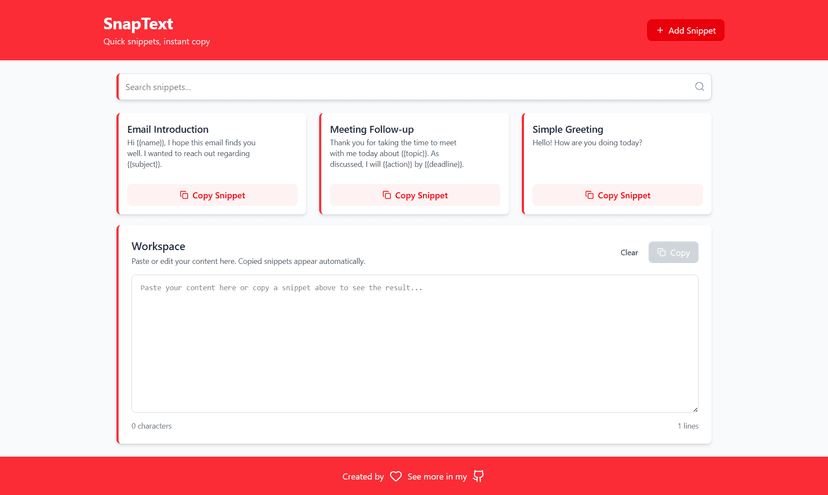Viewport: 828px width, 495px height.
Task: Open the GitHub icon link in footer
Action: pos(478,477)
